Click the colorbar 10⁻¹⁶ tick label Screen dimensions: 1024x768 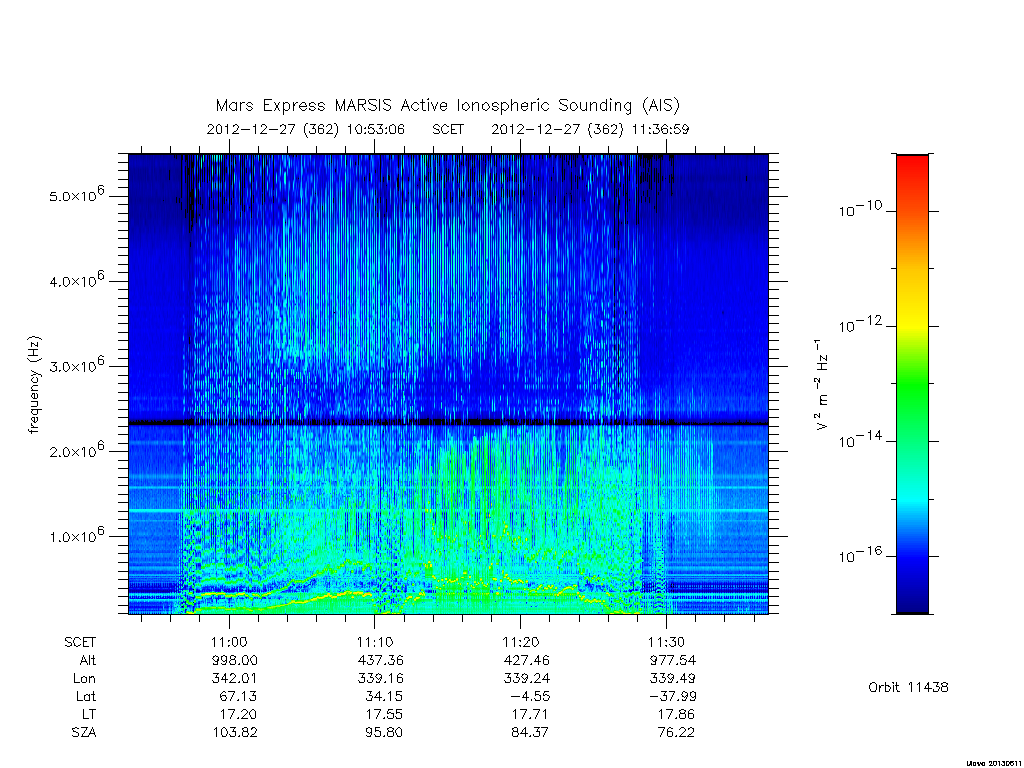860,554
